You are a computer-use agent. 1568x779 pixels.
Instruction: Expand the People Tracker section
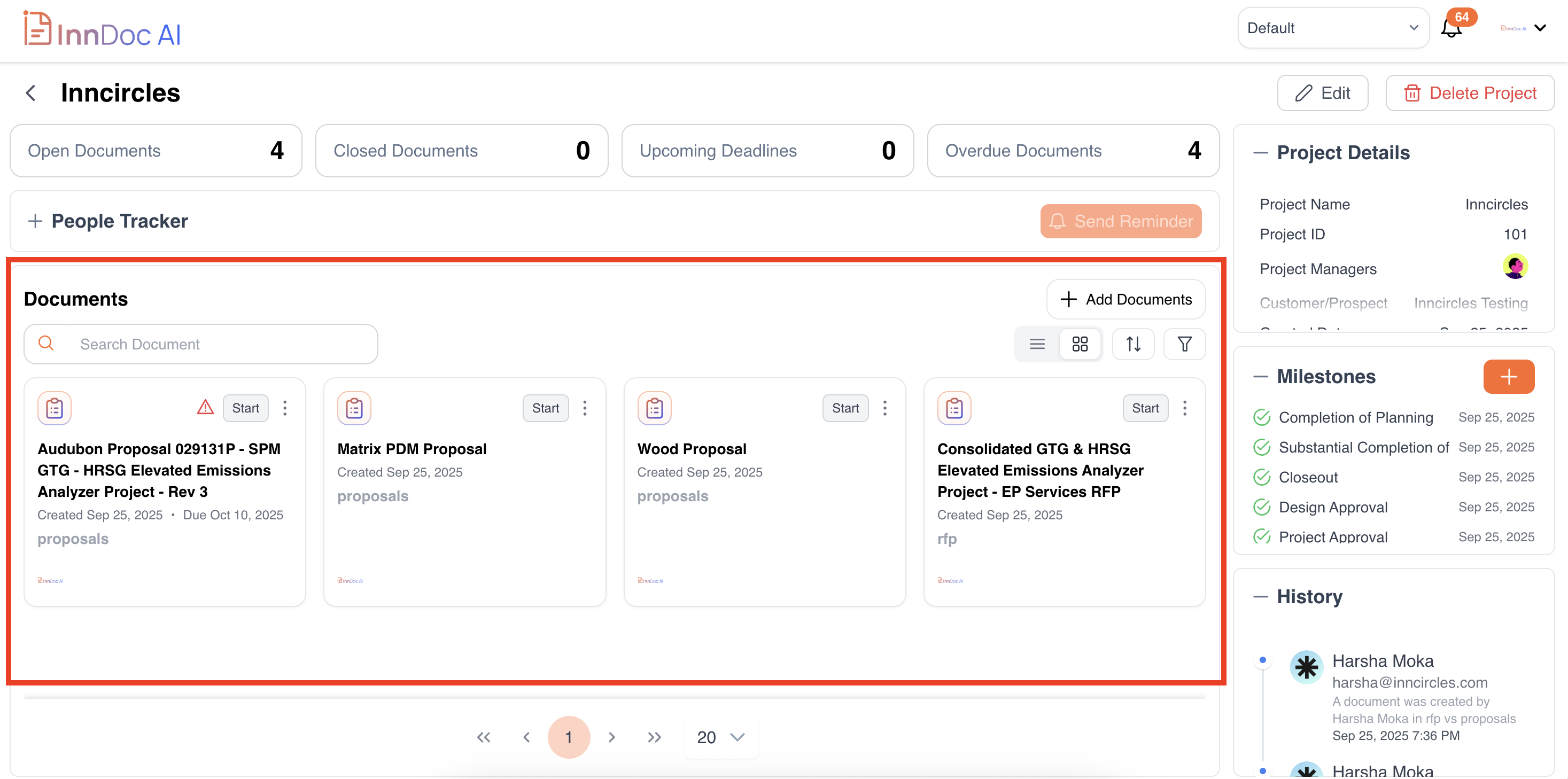click(35, 221)
